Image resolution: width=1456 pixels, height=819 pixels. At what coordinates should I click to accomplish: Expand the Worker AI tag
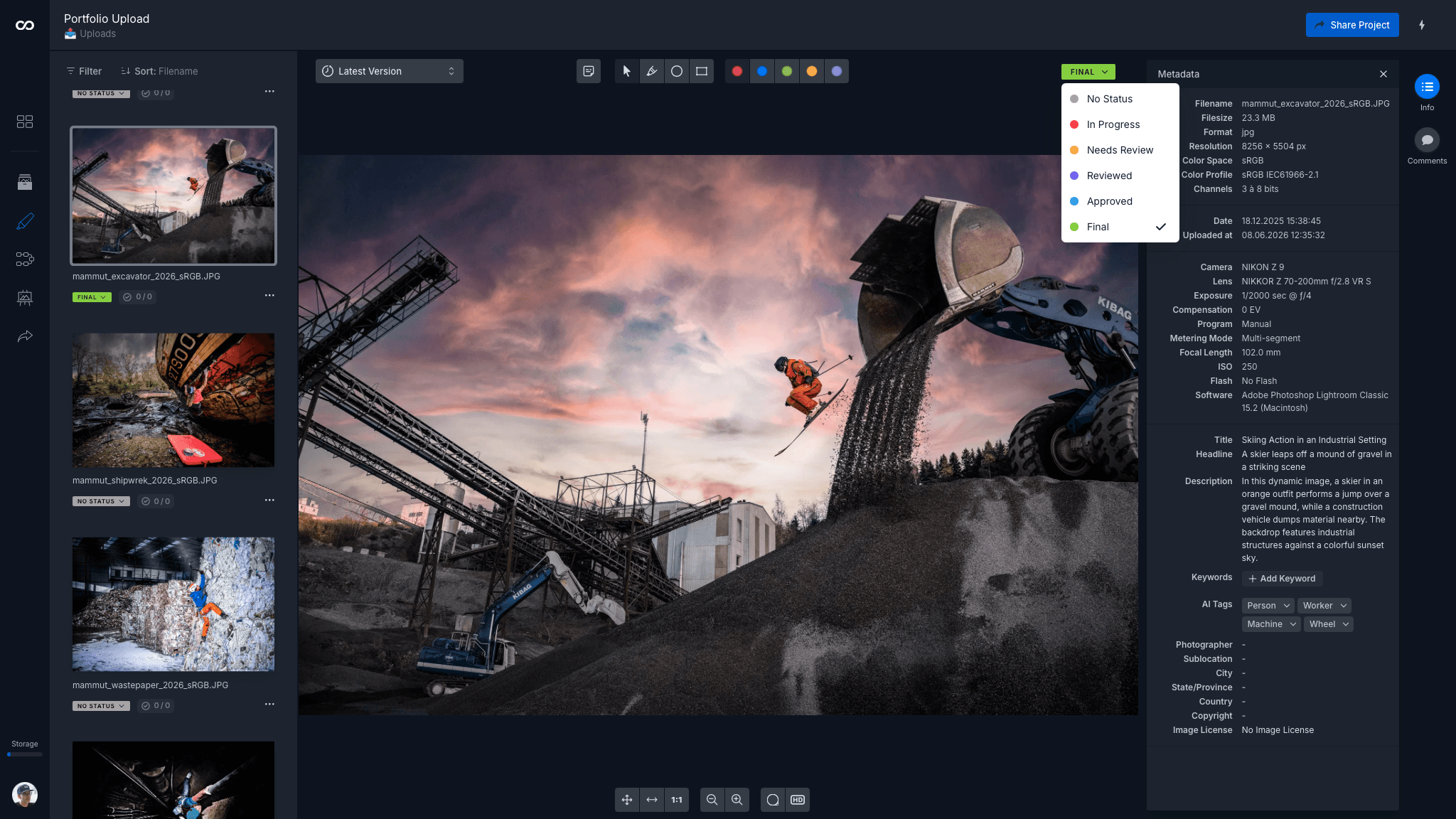coord(1324,606)
